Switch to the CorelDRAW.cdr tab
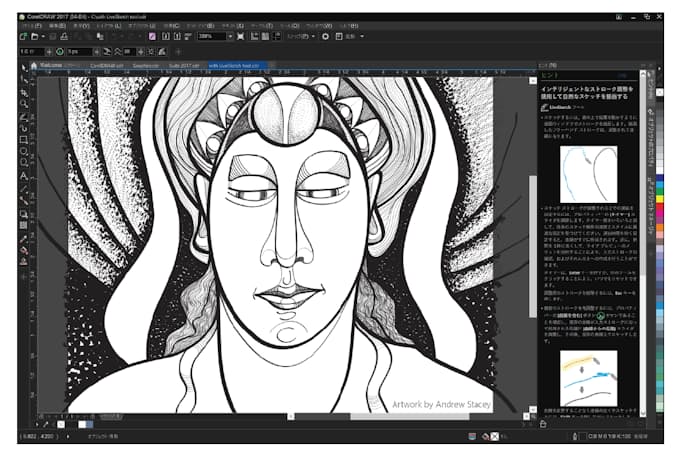 (107, 65)
